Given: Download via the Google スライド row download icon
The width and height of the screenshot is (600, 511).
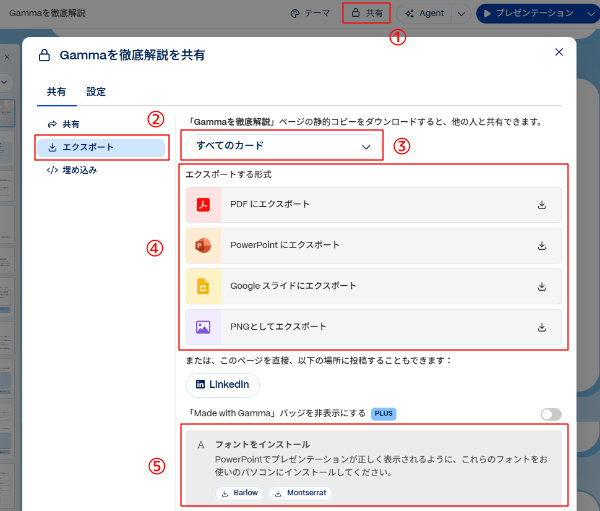Looking at the screenshot, I should point(541,287).
